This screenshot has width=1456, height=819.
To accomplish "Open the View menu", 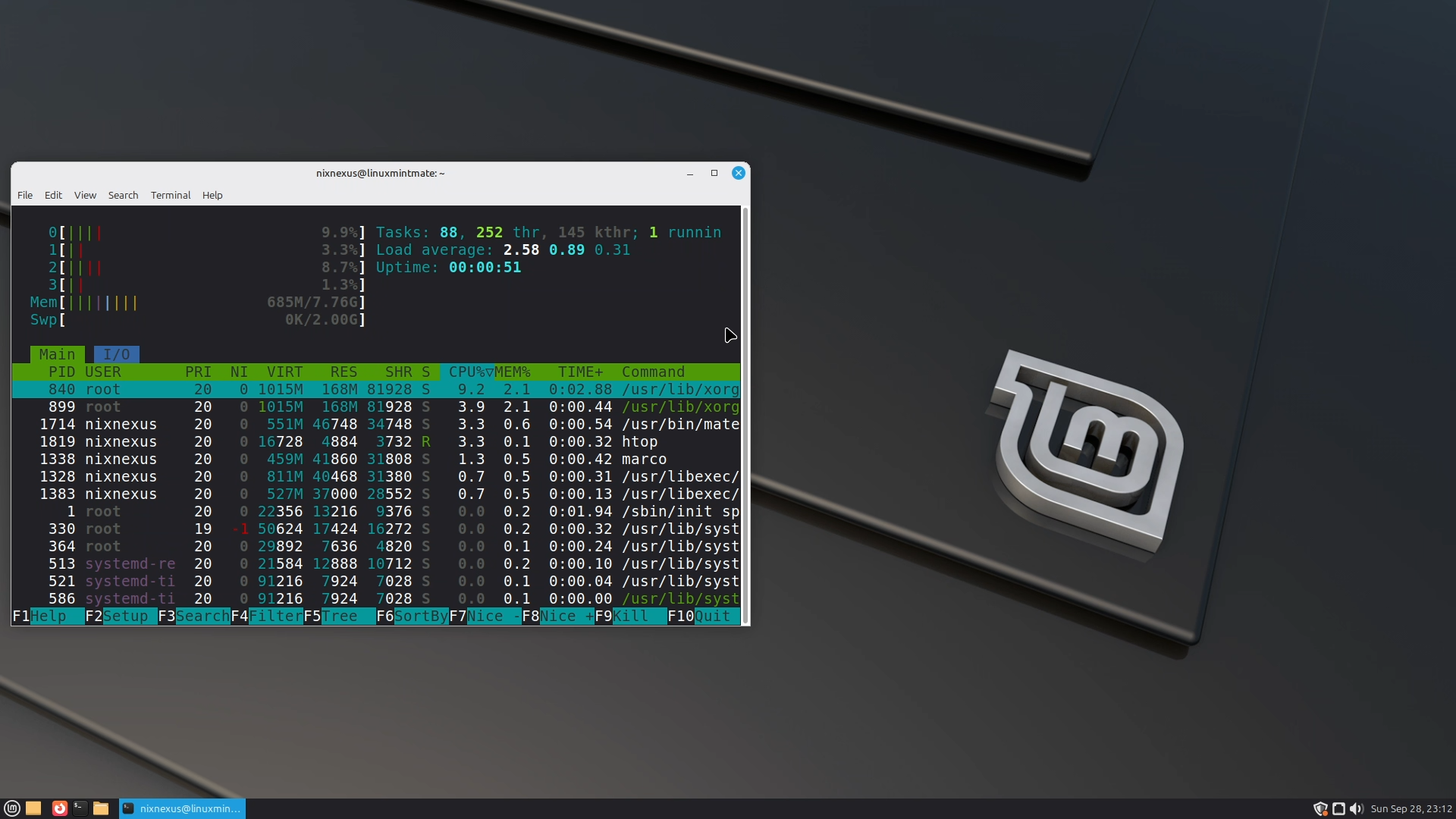I will tap(85, 195).
